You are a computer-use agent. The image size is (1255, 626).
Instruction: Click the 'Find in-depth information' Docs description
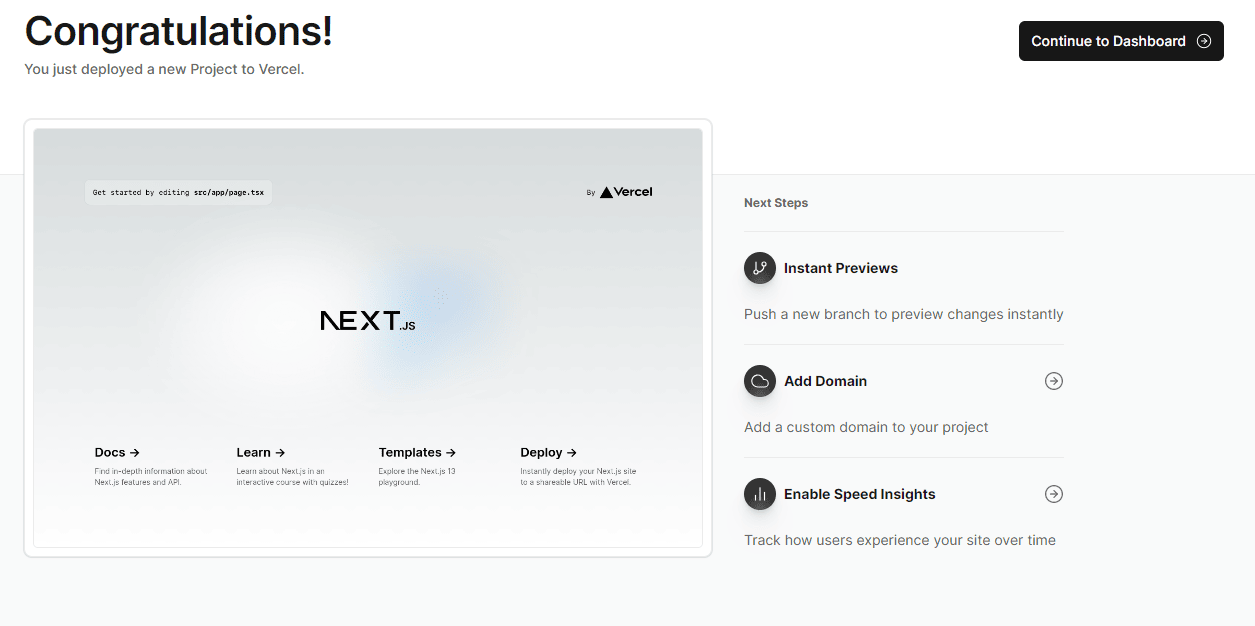[151, 477]
